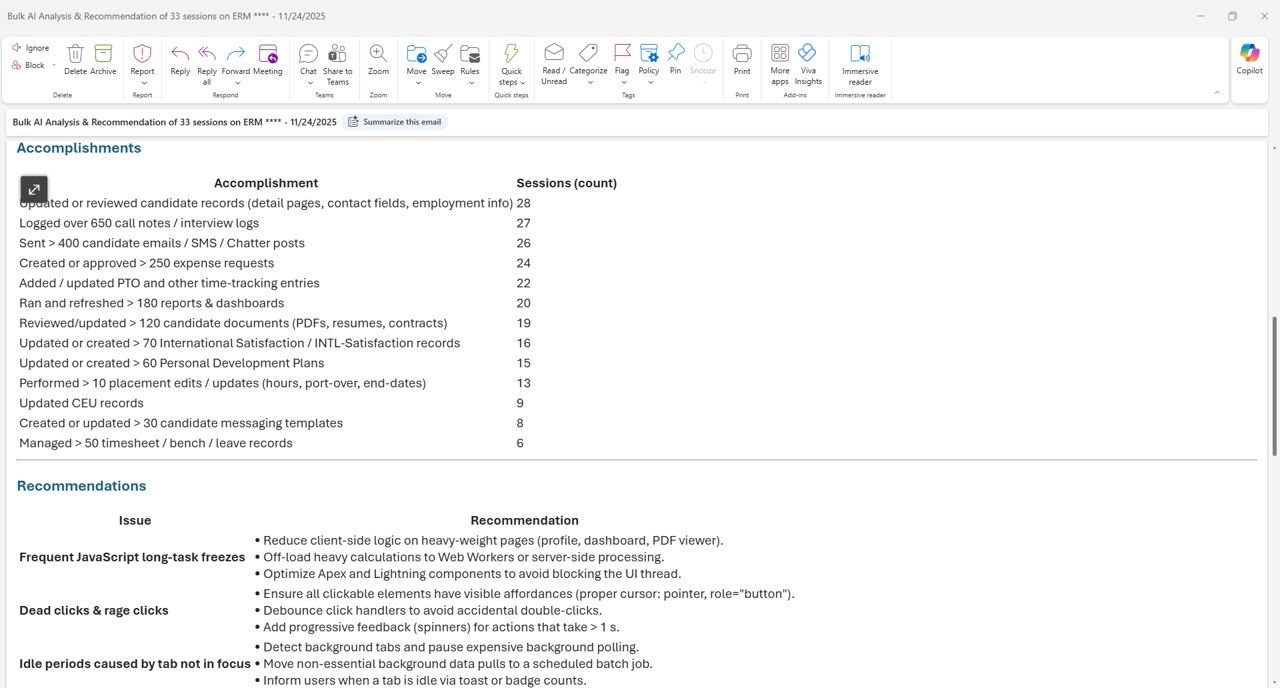Expand the Rules dropdown chevron
This screenshot has width=1280, height=688.
pos(470,83)
